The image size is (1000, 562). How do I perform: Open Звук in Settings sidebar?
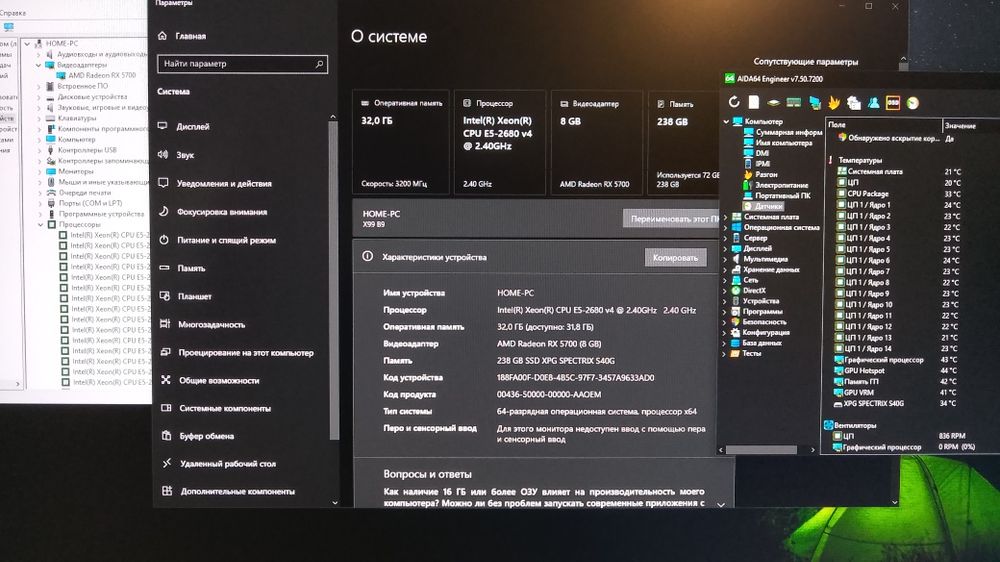[x=185, y=154]
